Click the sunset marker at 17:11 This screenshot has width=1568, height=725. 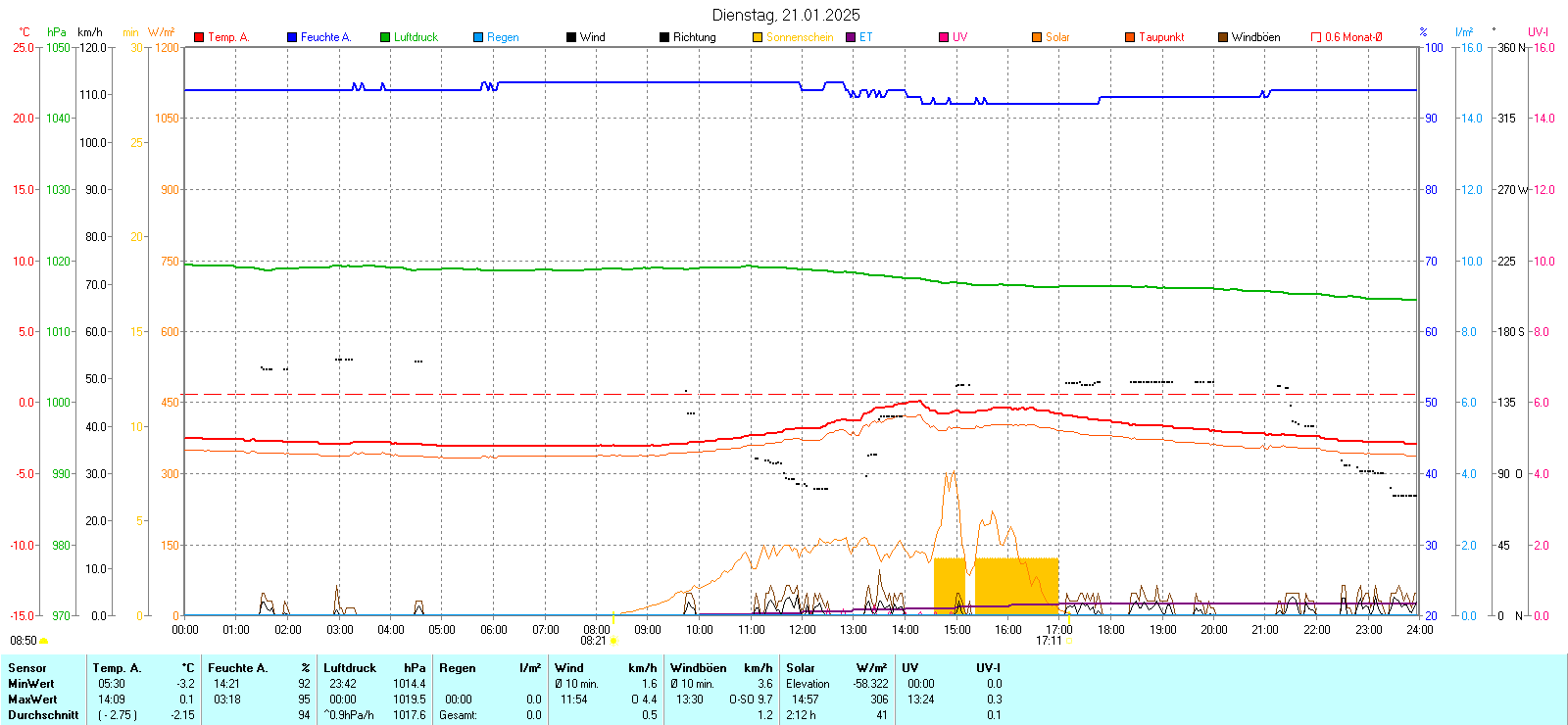1067,641
